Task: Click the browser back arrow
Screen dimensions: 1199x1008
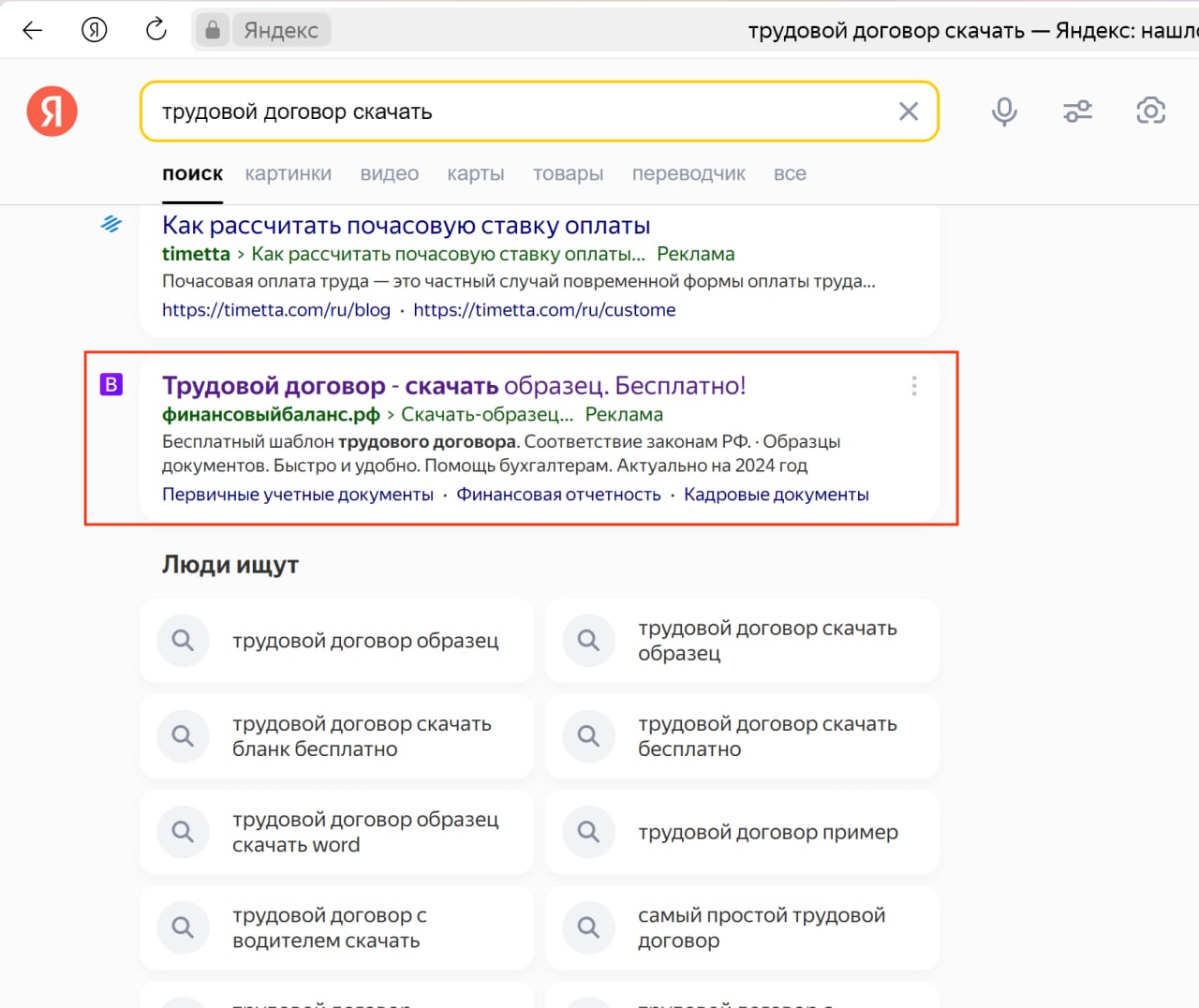Action: coord(33,30)
